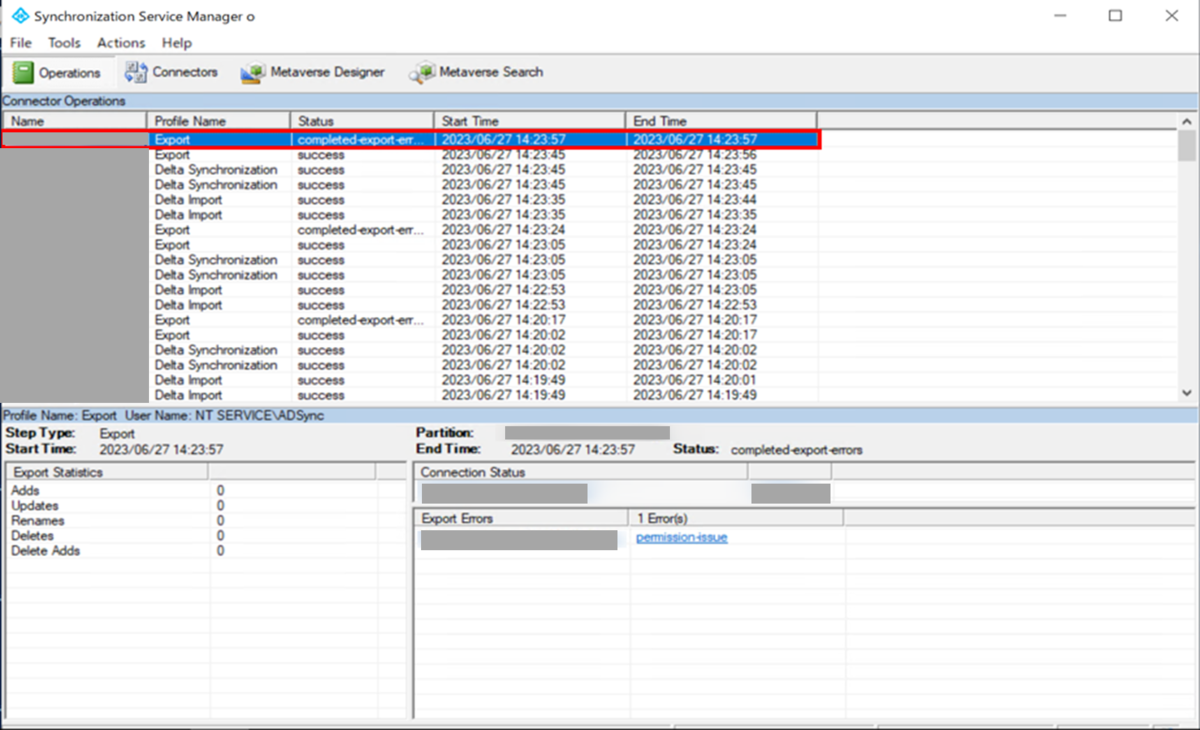Select the failed Export run started 14:20:17
The image size is (1200, 730).
tap(411, 320)
